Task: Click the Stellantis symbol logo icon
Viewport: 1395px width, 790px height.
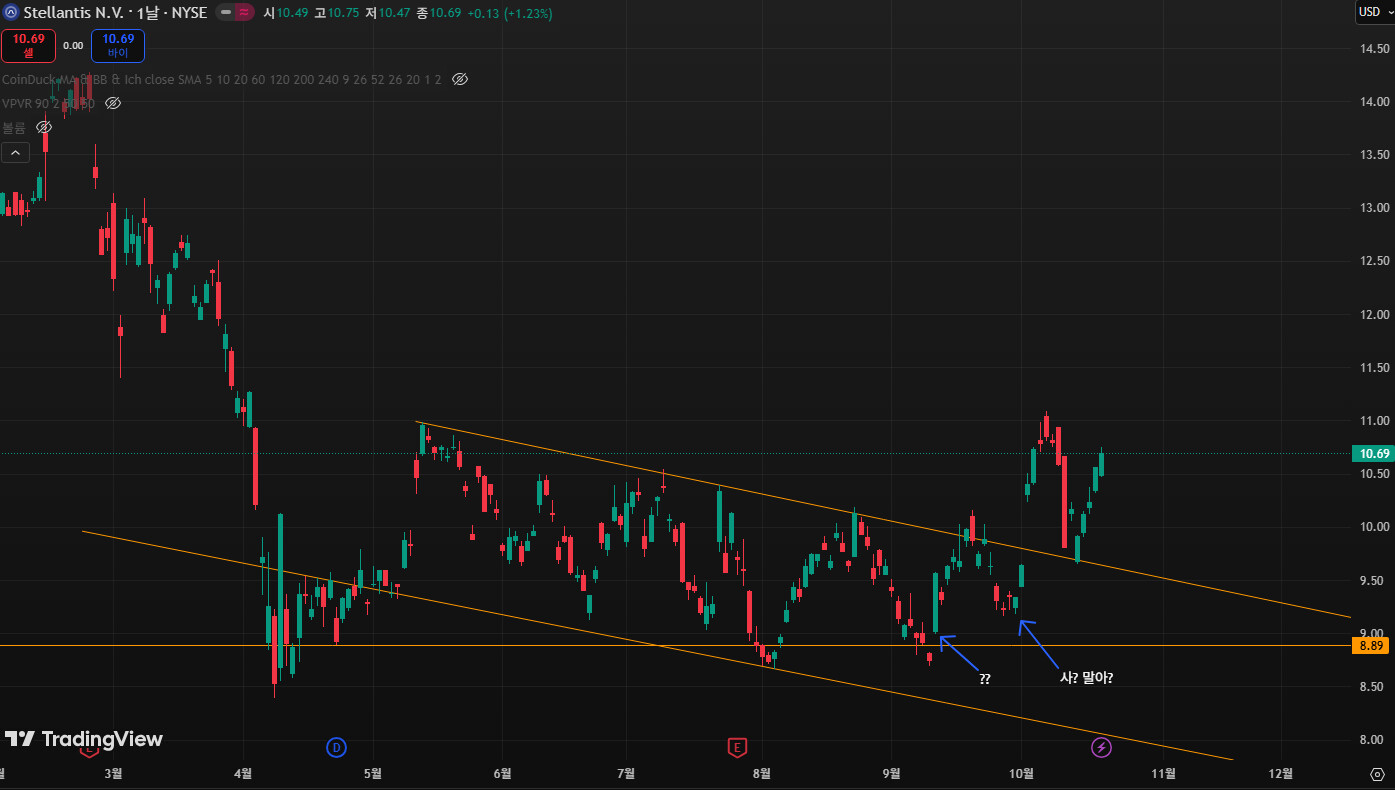Action: click(x=11, y=13)
